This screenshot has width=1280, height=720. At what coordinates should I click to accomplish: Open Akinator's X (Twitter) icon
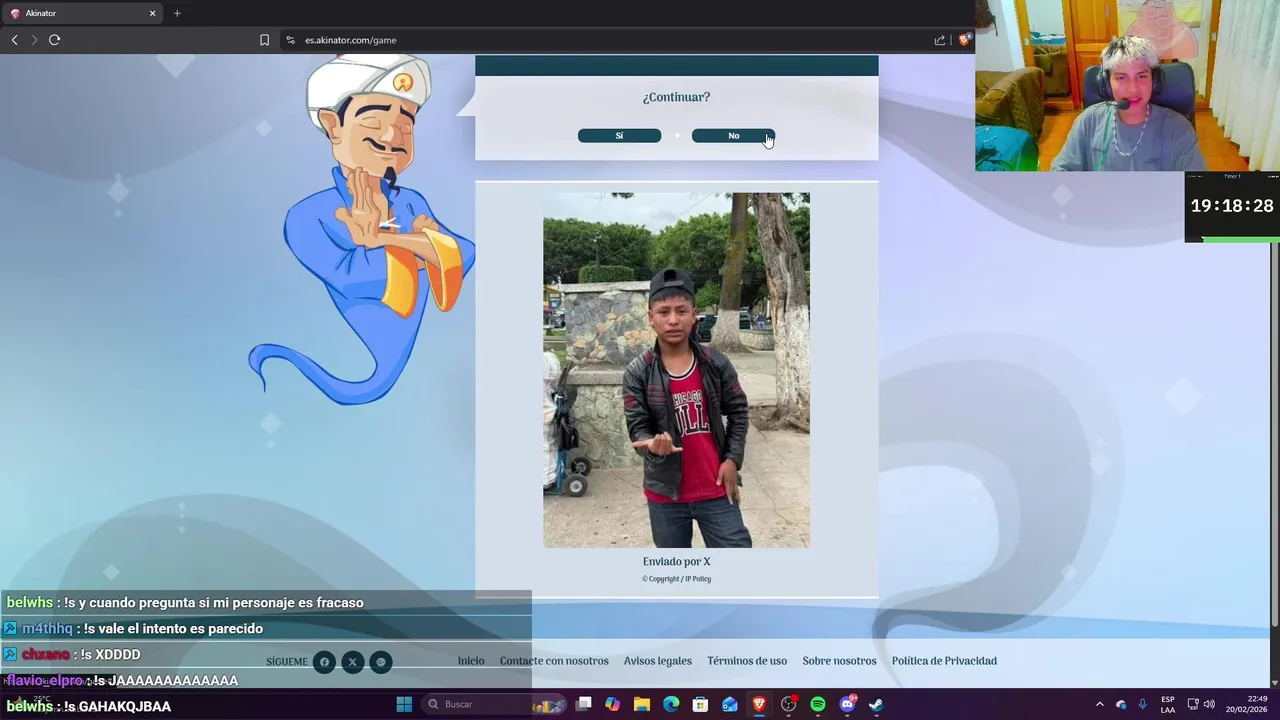tap(352, 662)
